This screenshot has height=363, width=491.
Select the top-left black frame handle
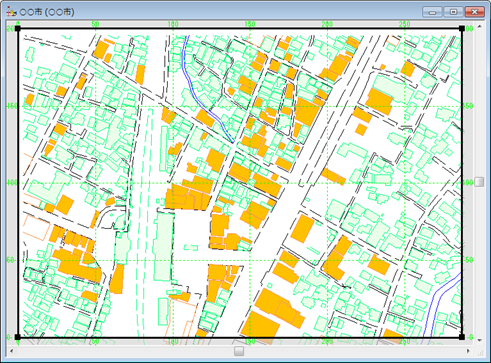pyautogui.click(x=18, y=29)
